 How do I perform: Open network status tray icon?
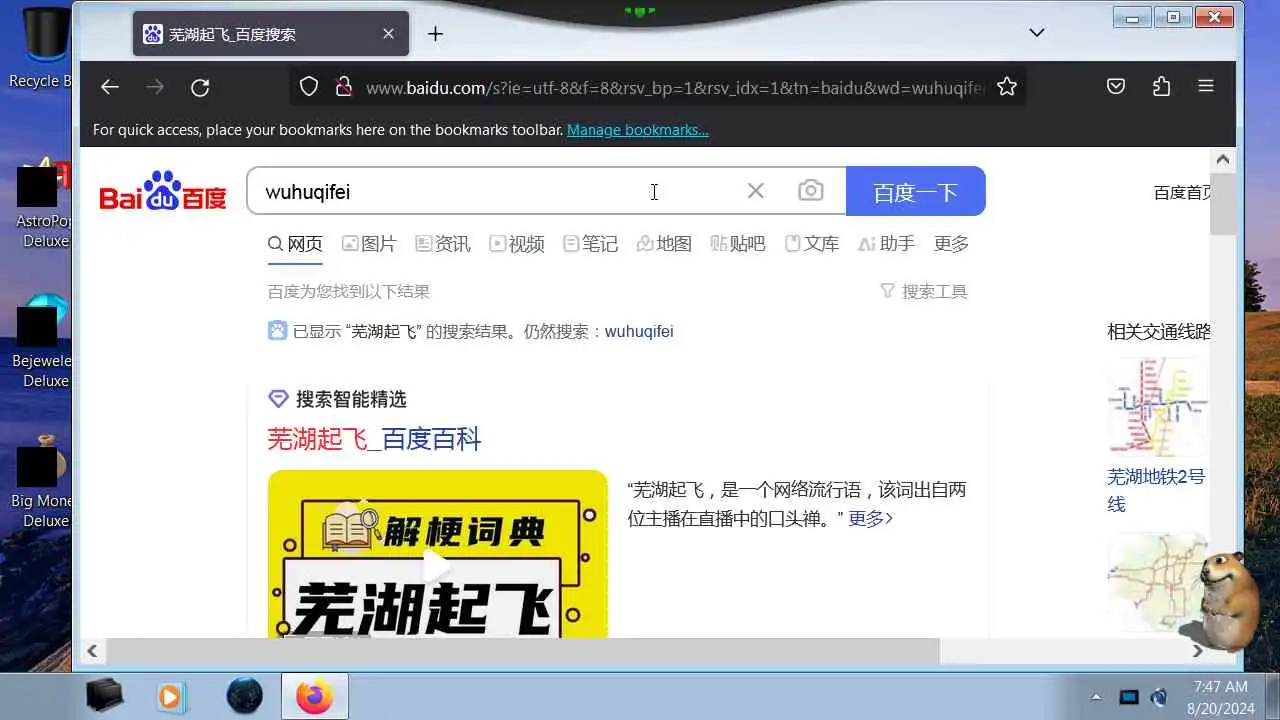click(1129, 697)
